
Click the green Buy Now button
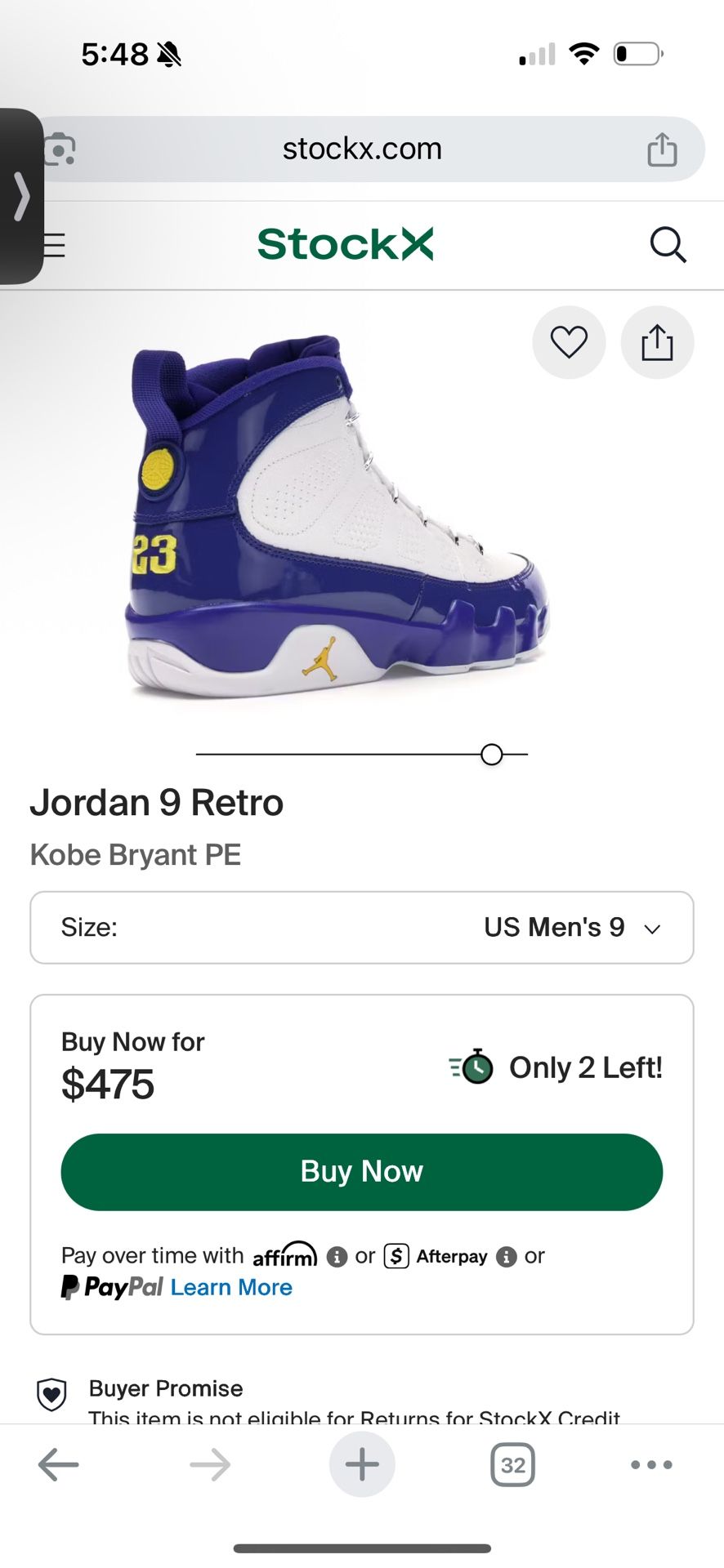(x=362, y=1172)
